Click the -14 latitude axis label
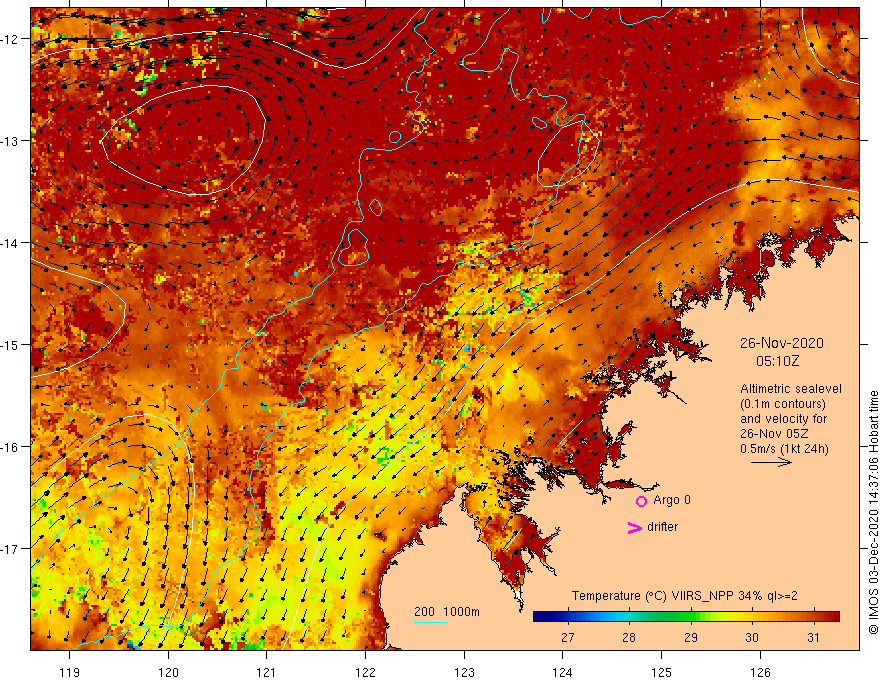880x680 pixels. (10, 243)
